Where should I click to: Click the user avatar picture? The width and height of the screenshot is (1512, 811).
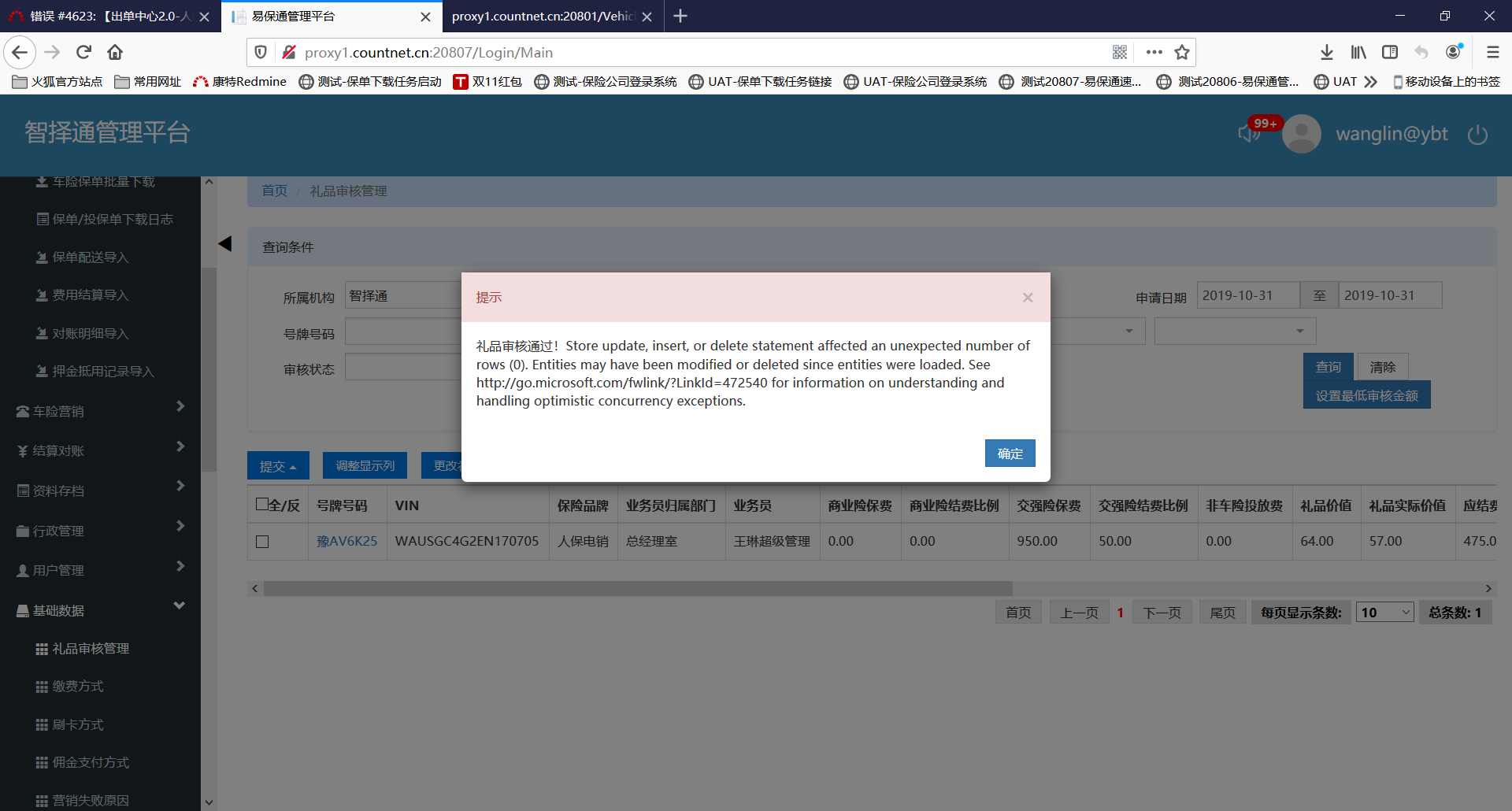(1302, 134)
